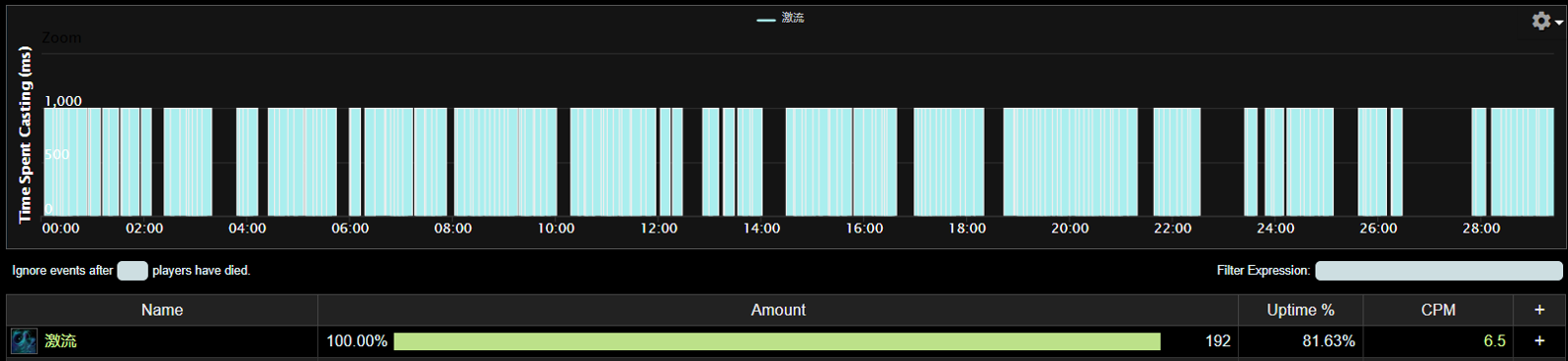
Task: Click the Time Spent Casting axis title
Action: [x=25, y=135]
